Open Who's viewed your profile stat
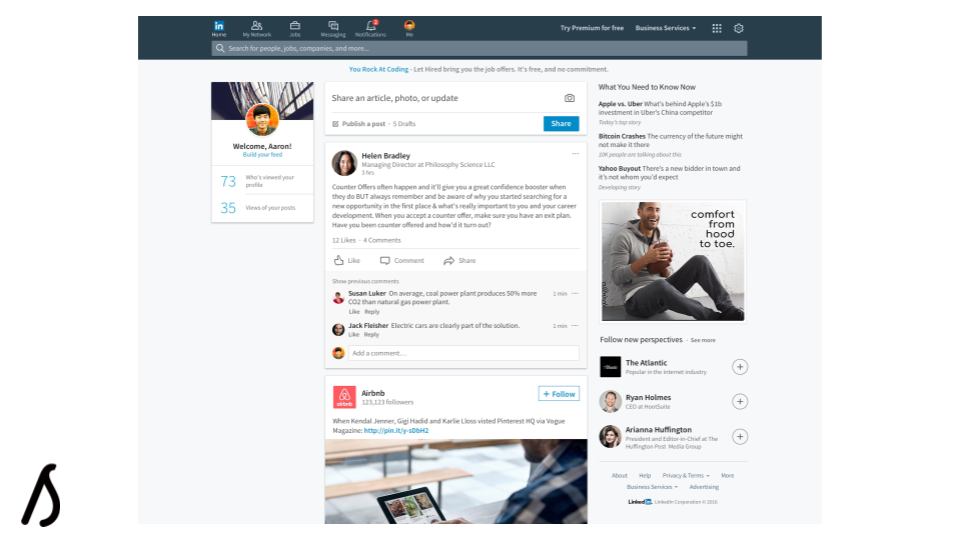Screen dimensions: 960x540 click(262, 181)
